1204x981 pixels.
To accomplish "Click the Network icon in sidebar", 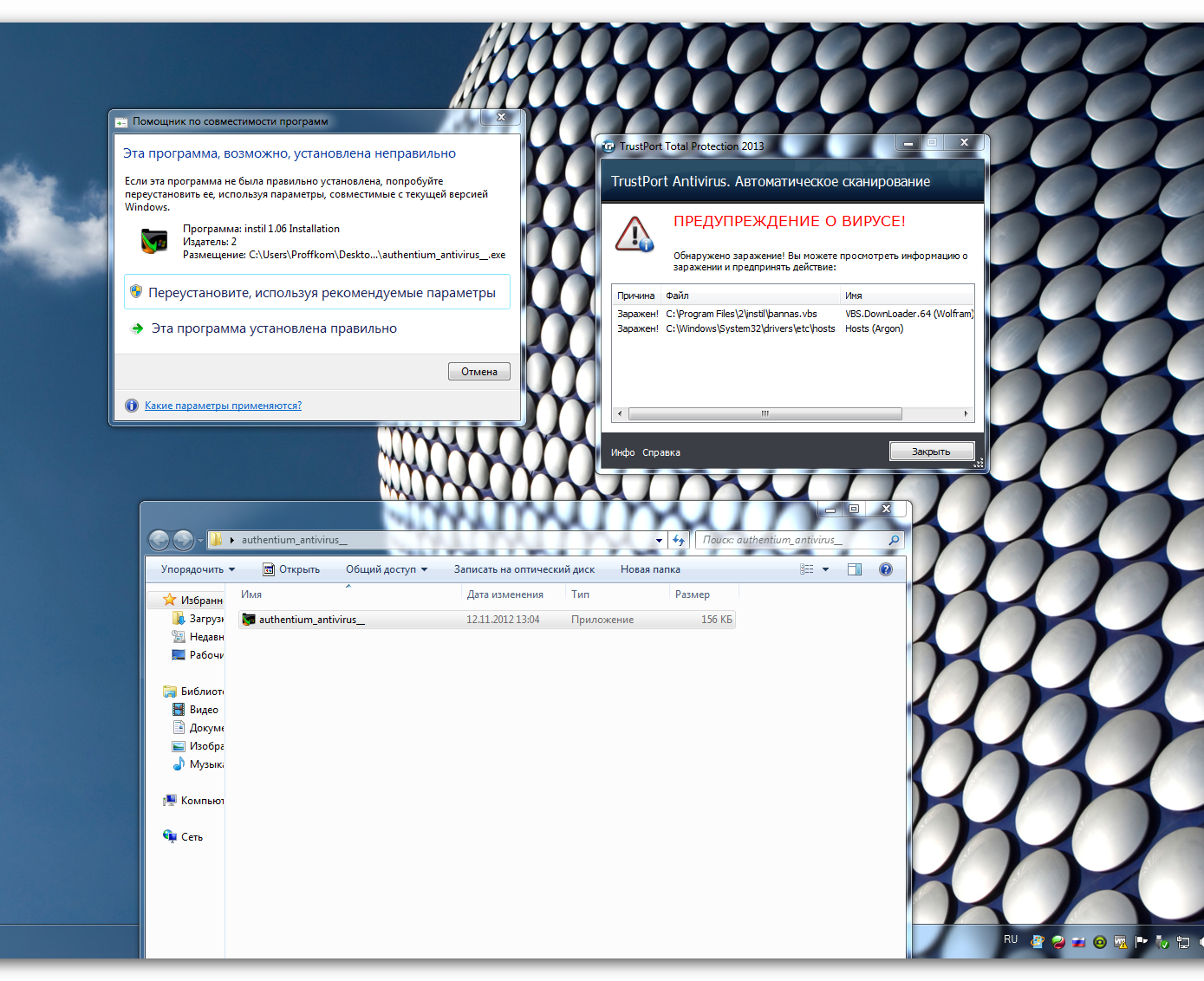I will 170,836.
